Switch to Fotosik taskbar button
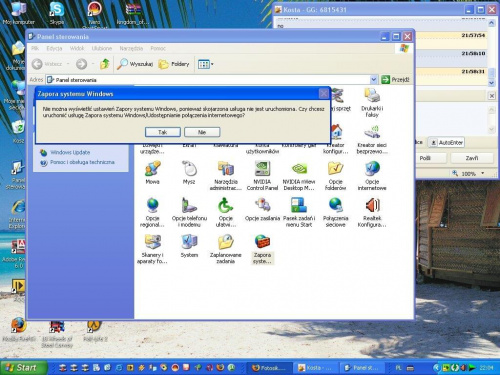The image size is (500, 375). (x=270, y=368)
